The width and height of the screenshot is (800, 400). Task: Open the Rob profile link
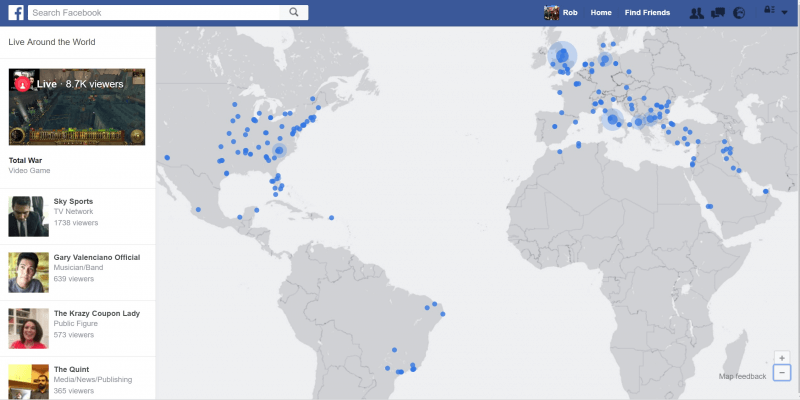click(x=570, y=13)
